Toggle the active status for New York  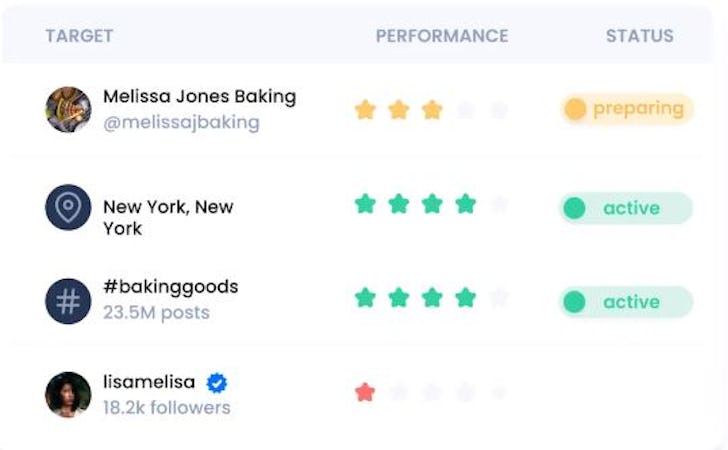(625, 208)
